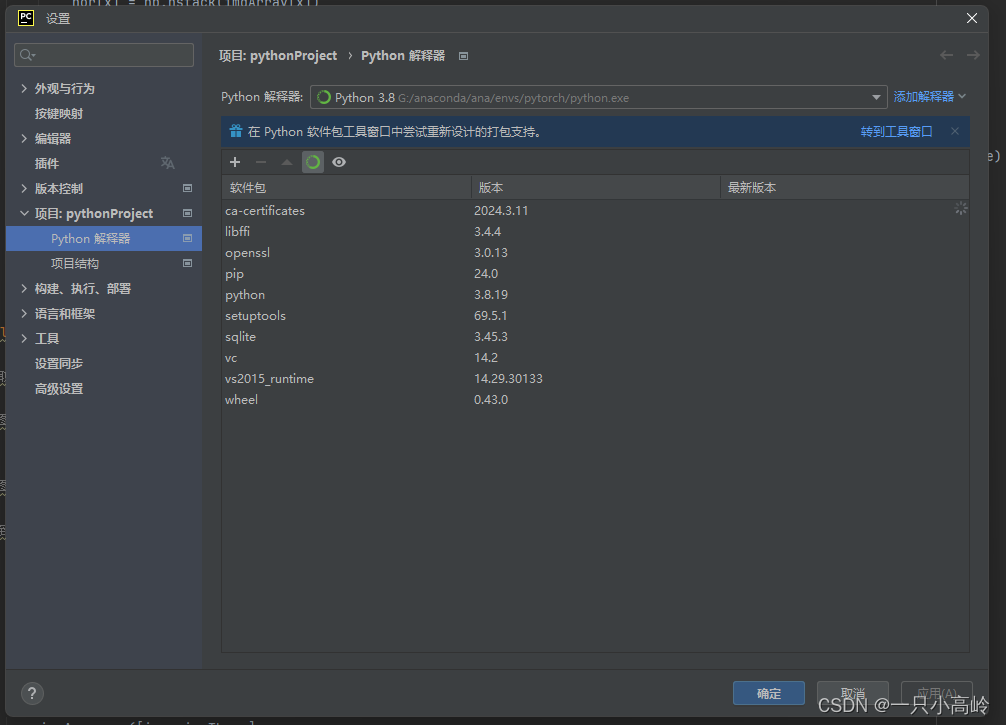This screenshot has width=1006, height=725.
Task: Select the python package row
Action: [595, 294]
